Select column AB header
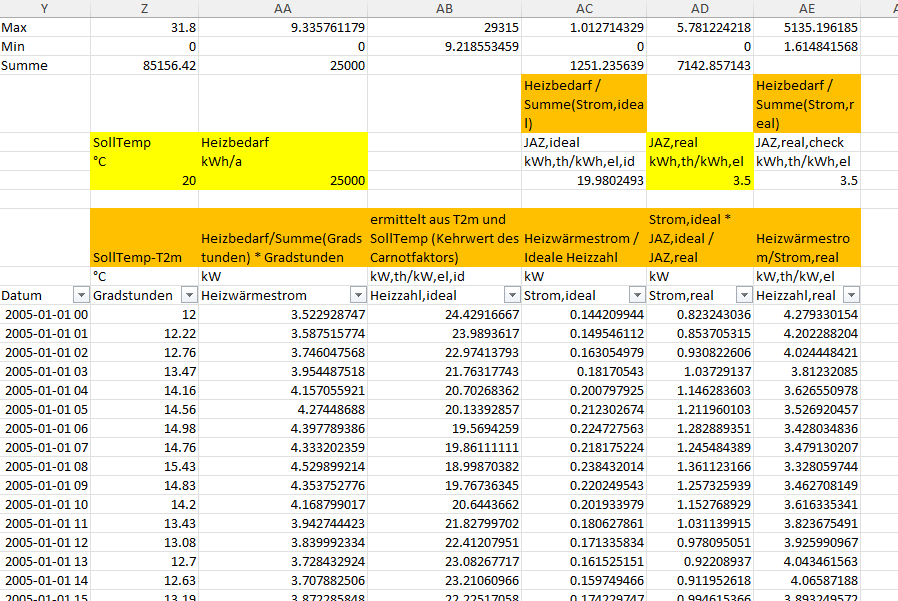 [x=444, y=8]
